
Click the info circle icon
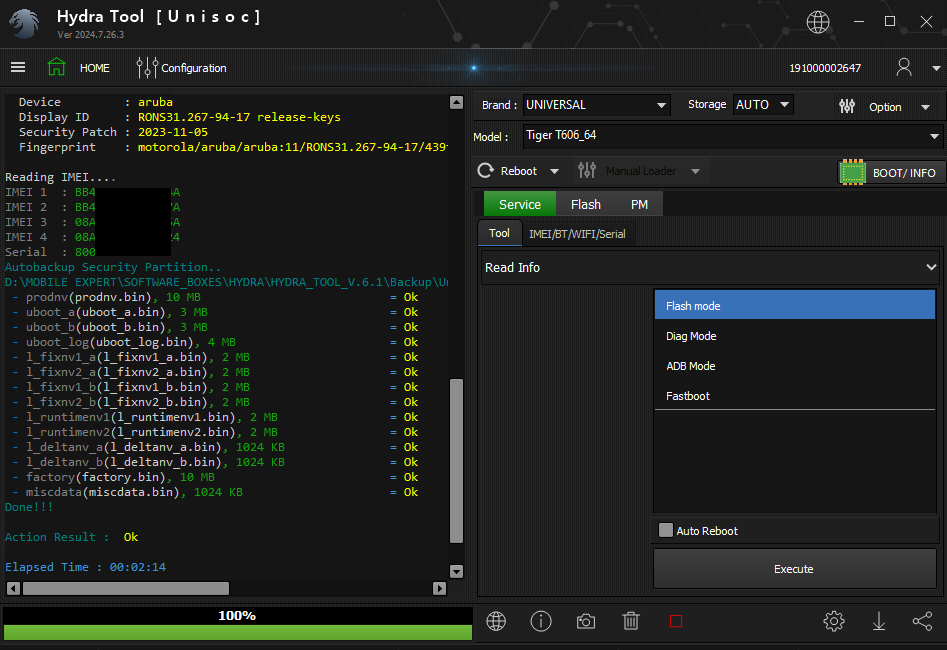click(x=541, y=621)
